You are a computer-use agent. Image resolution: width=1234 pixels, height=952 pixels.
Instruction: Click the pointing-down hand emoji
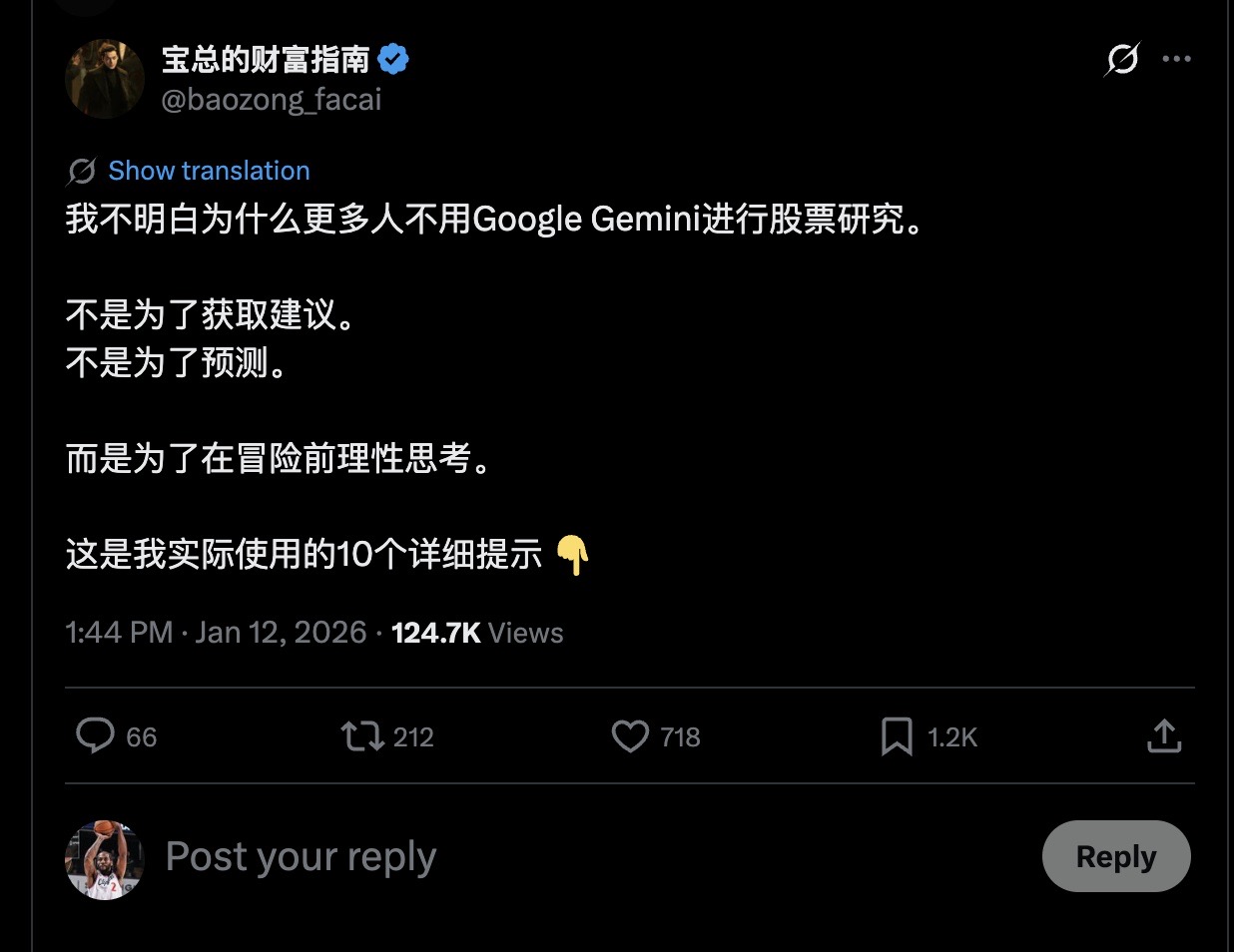573,554
